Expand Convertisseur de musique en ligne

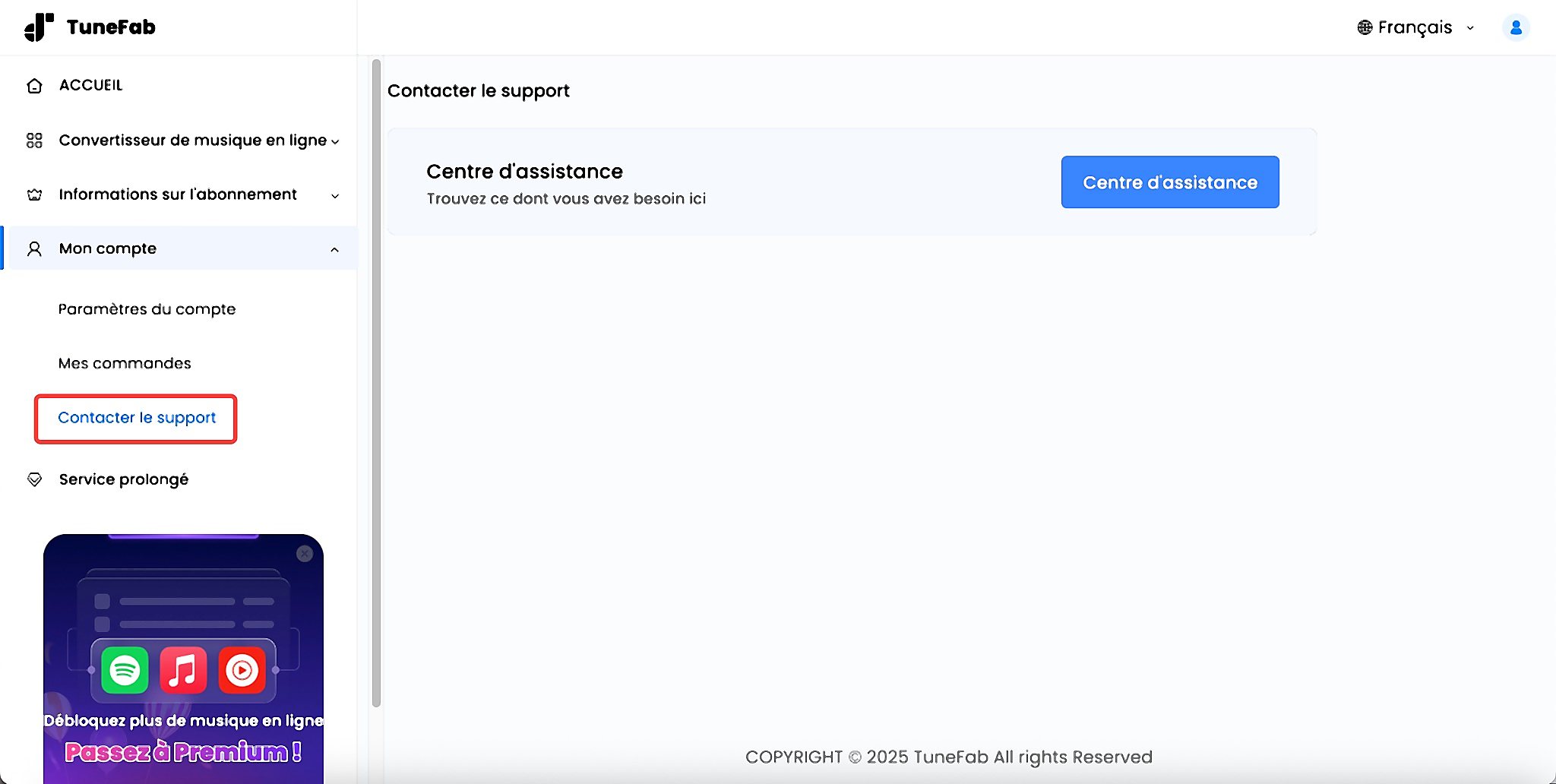pyautogui.click(x=337, y=141)
